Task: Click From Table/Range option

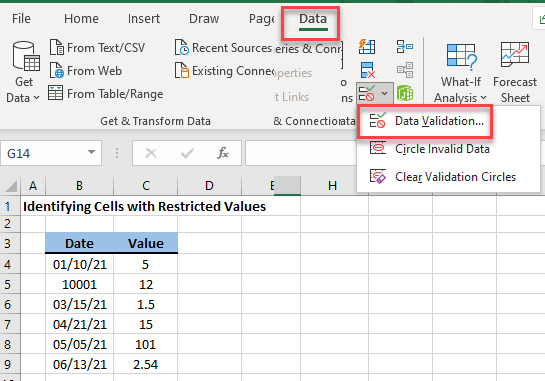Action: 106,94
